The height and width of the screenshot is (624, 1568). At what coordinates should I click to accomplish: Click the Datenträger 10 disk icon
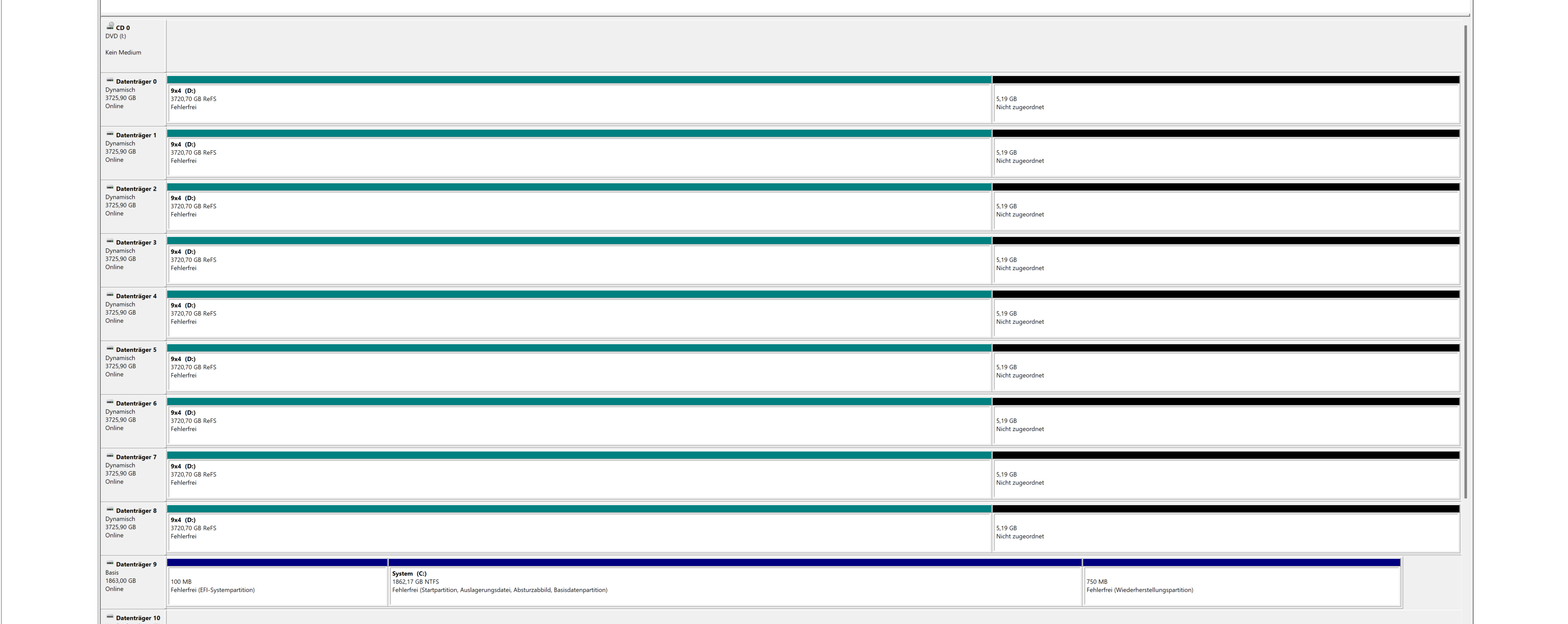pyautogui.click(x=110, y=617)
